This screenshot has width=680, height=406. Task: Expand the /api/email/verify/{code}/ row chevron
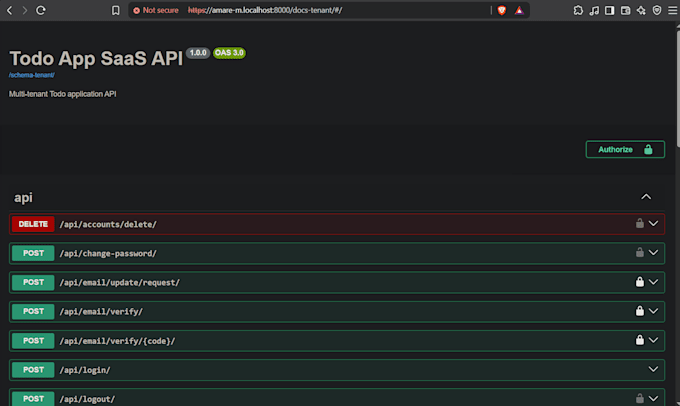pyautogui.click(x=653, y=340)
